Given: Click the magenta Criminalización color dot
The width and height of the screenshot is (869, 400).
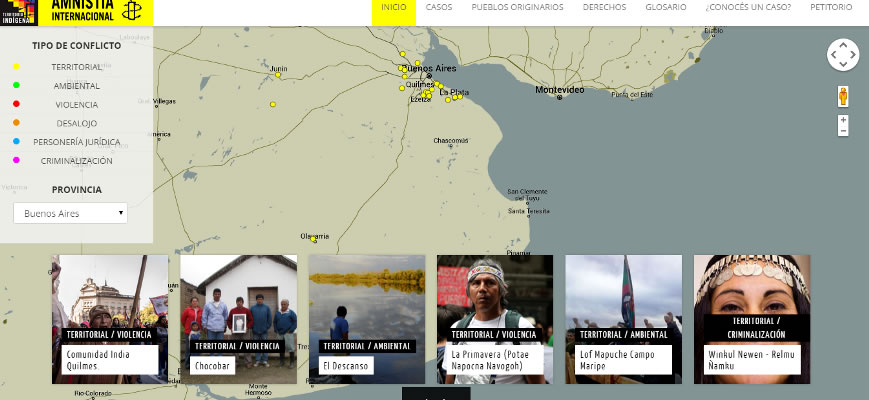Looking at the screenshot, I should coord(16,160).
